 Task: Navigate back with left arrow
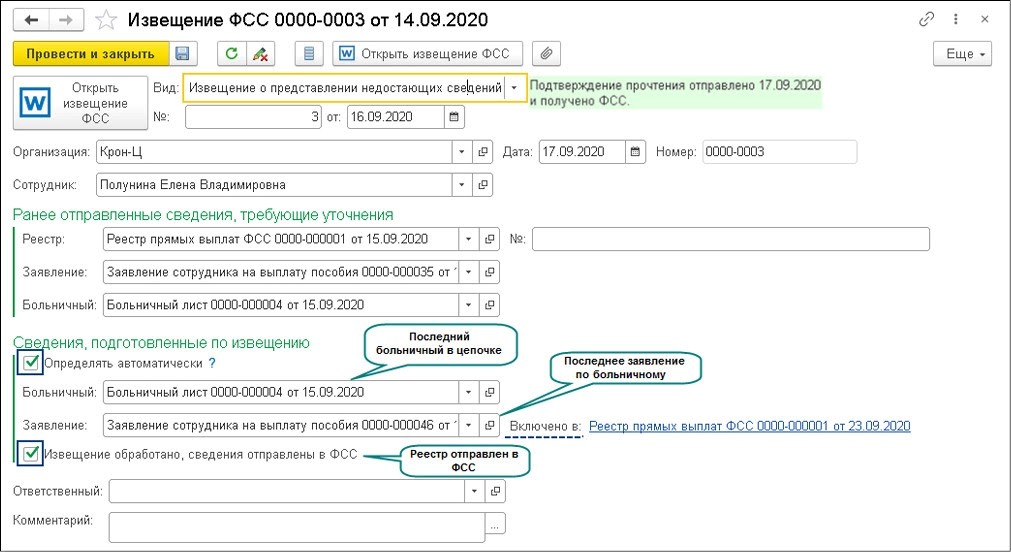tap(30, 20)
